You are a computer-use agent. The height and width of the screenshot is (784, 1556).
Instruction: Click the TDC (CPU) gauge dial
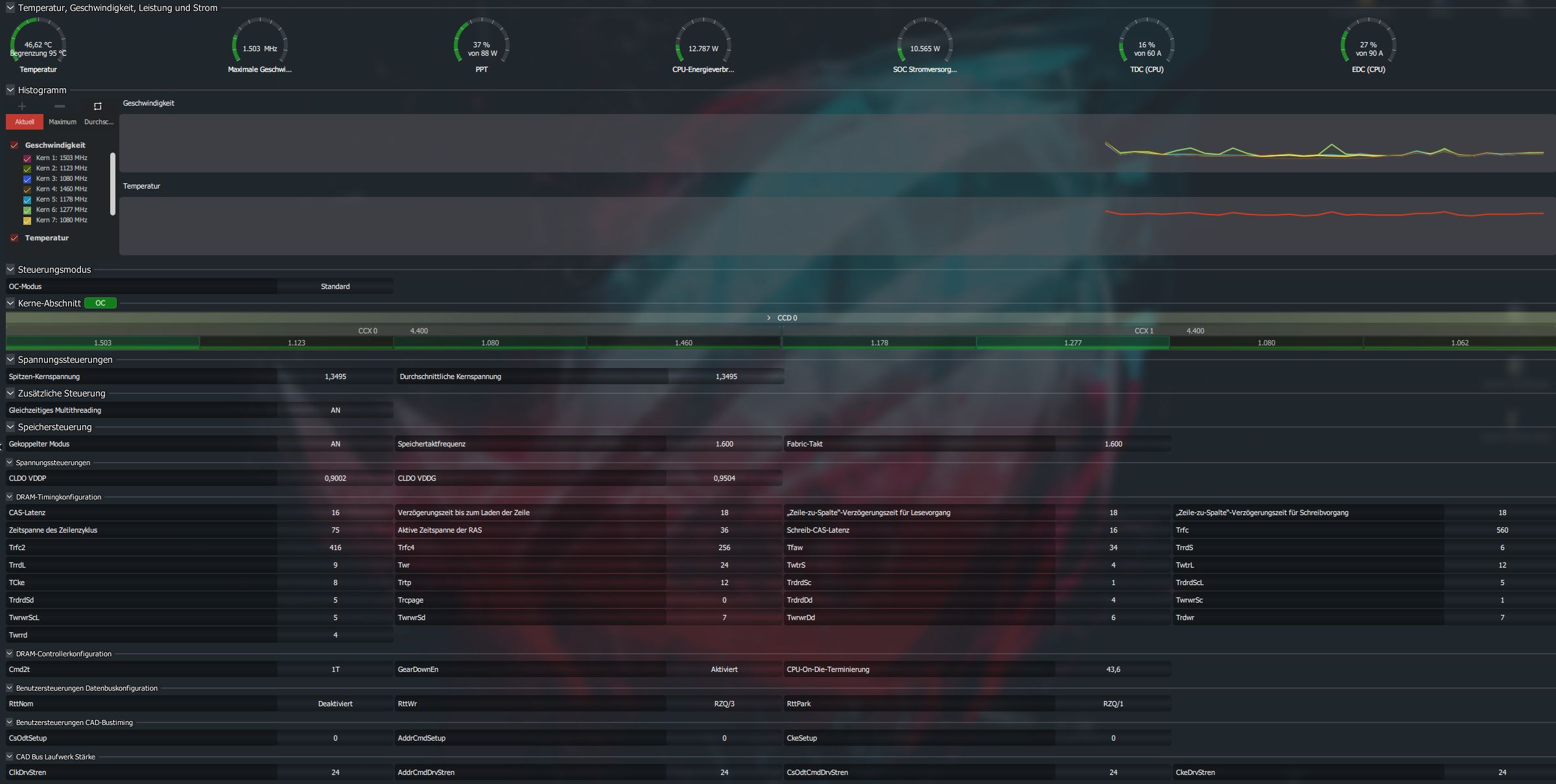coord(1146,45)
